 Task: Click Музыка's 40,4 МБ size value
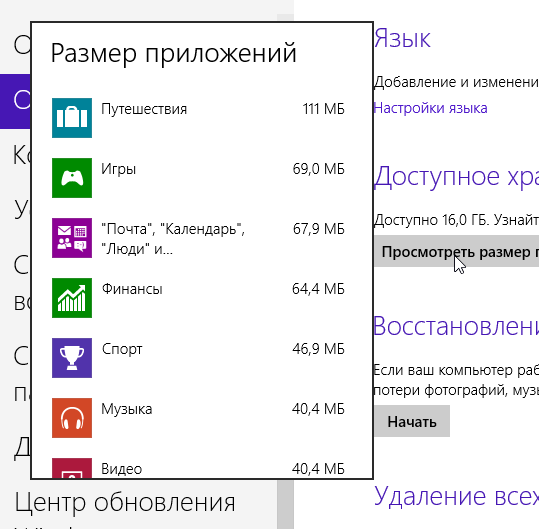pos(318,409)
